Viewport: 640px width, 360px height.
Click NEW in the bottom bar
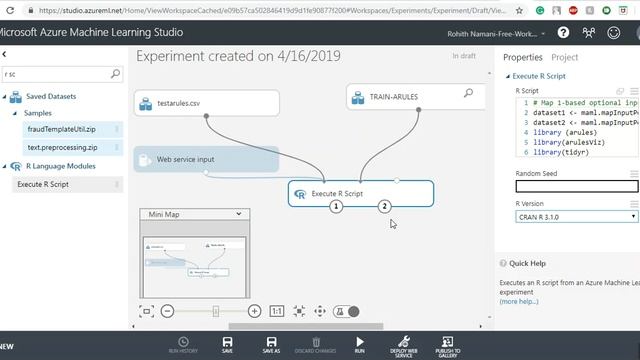tap(7, 347)
